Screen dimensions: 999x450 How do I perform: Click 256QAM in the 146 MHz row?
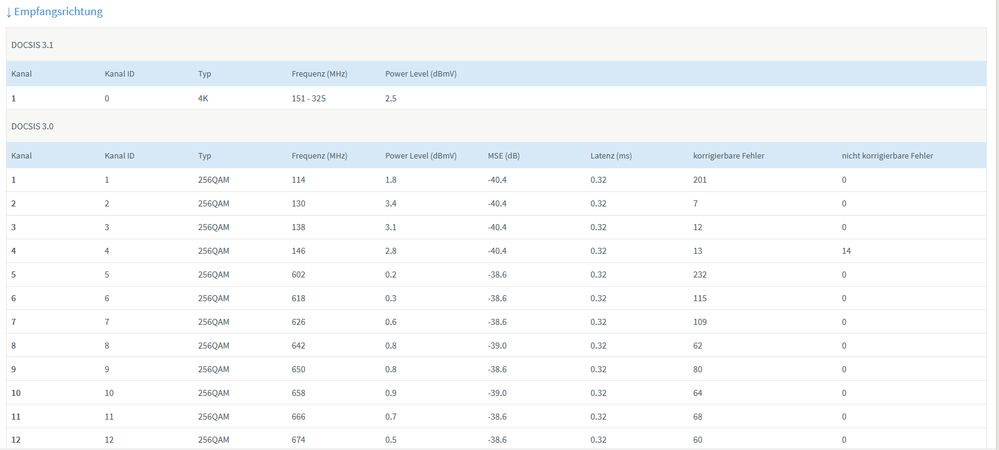(213, 251)
